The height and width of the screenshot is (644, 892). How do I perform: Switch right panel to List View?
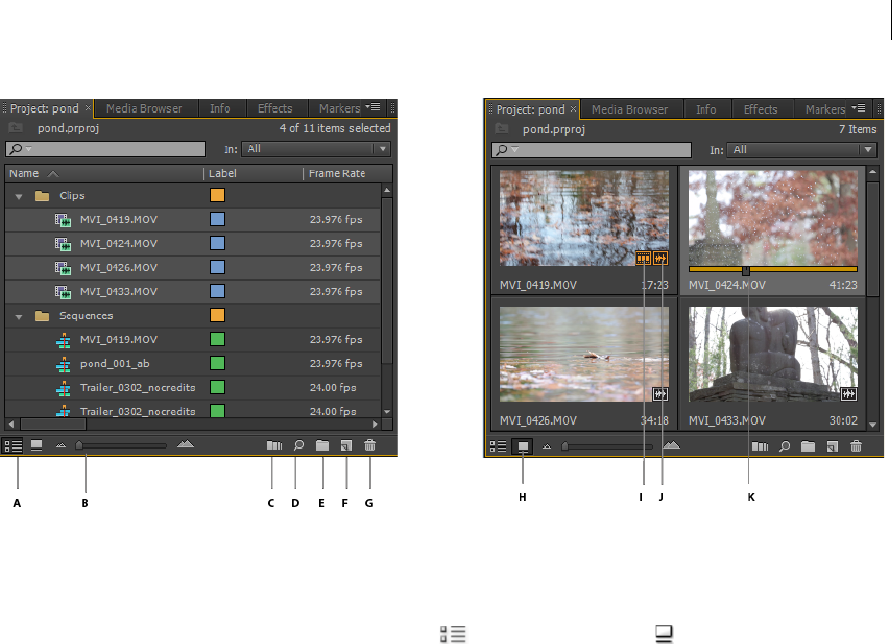tap(498, 447)
